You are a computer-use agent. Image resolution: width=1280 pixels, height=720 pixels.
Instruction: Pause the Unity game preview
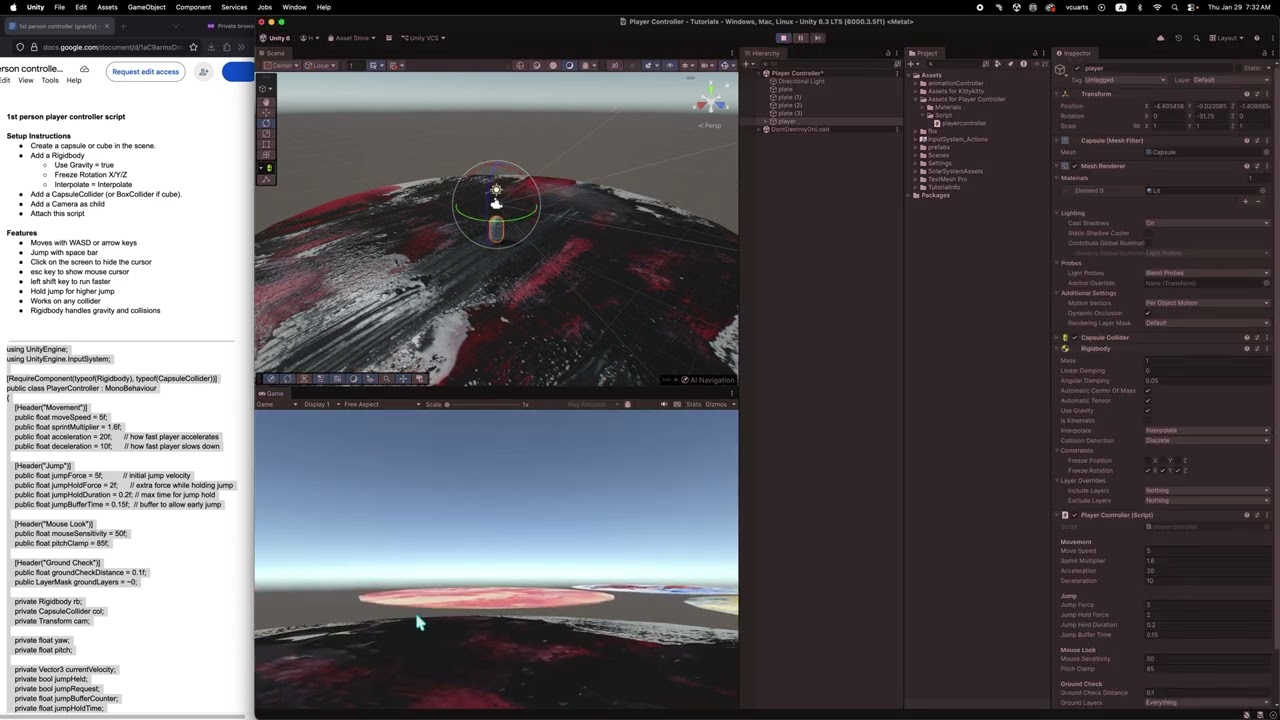click(800, 38)
